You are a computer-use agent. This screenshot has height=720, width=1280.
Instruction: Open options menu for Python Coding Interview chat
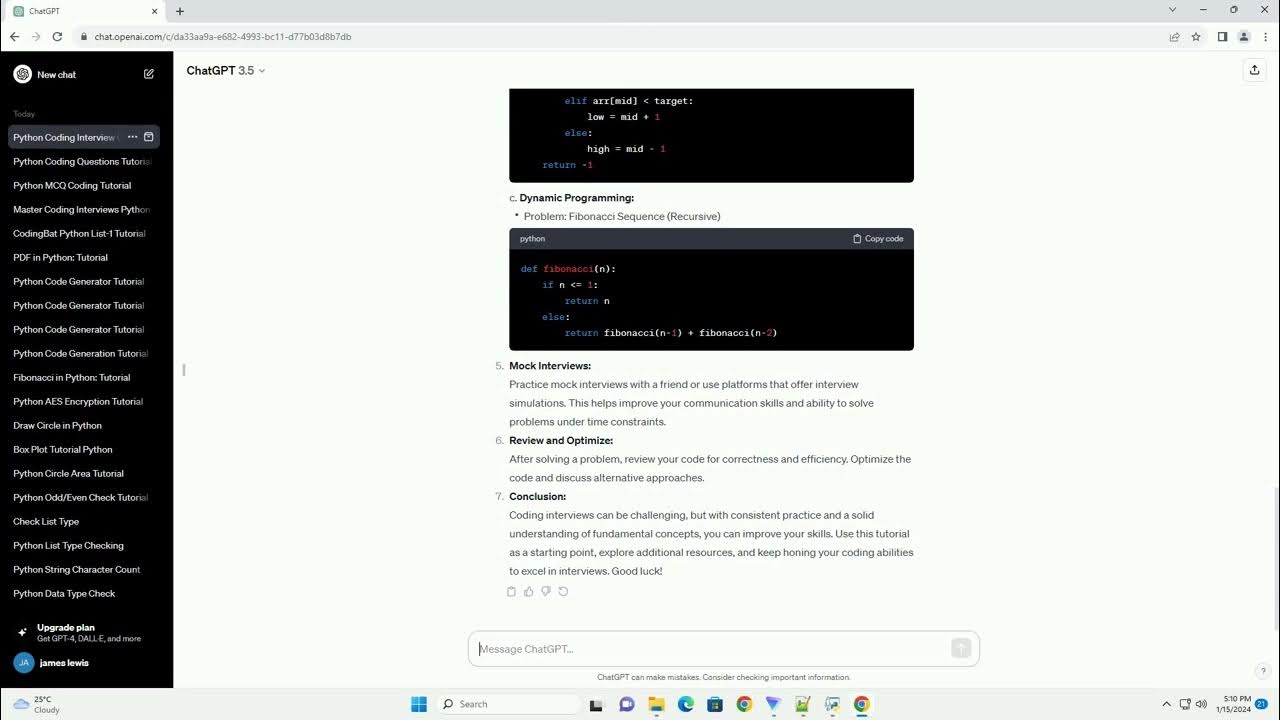point(132,137)
